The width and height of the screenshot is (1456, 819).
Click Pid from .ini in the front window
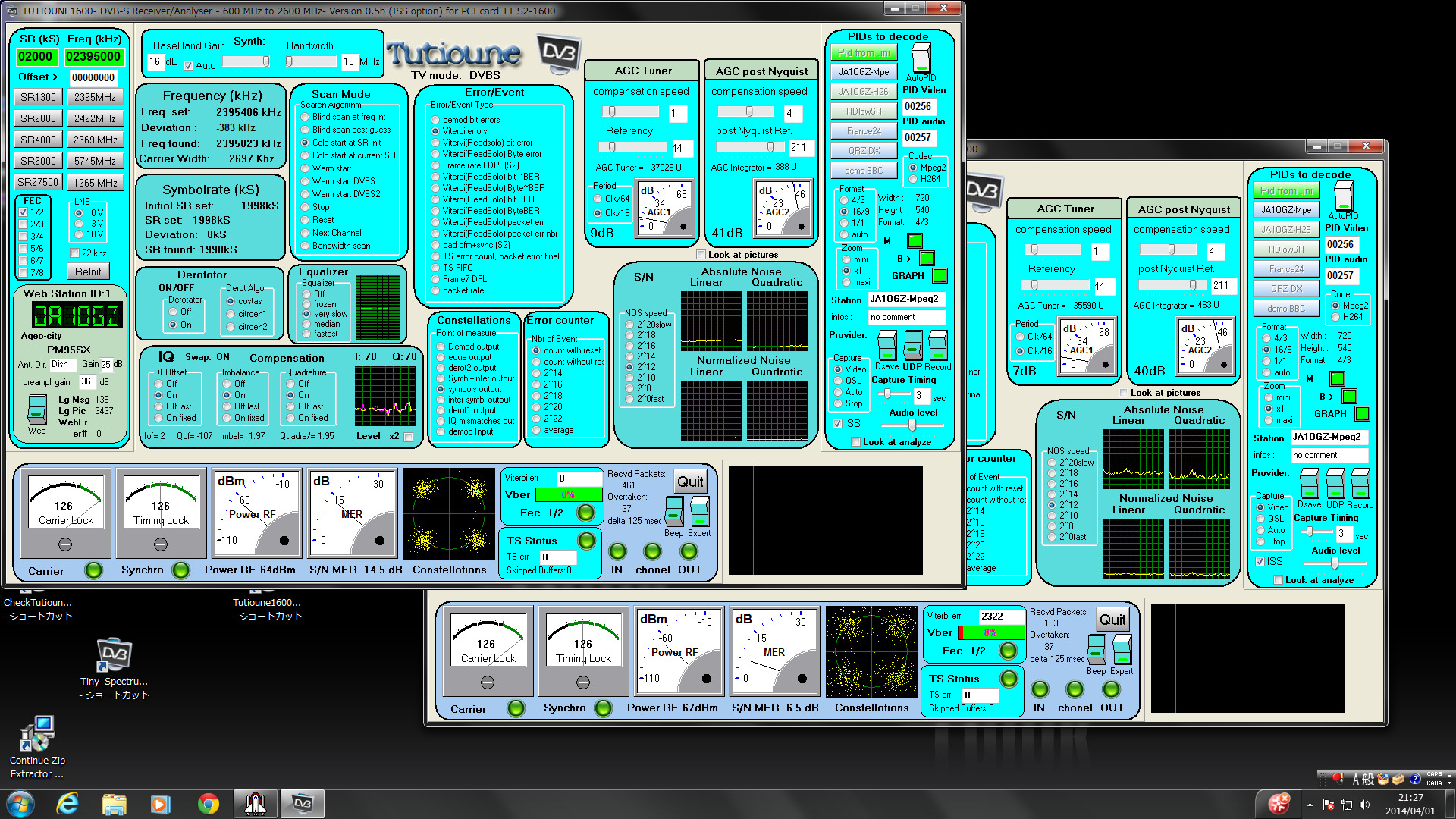[864, 52]
